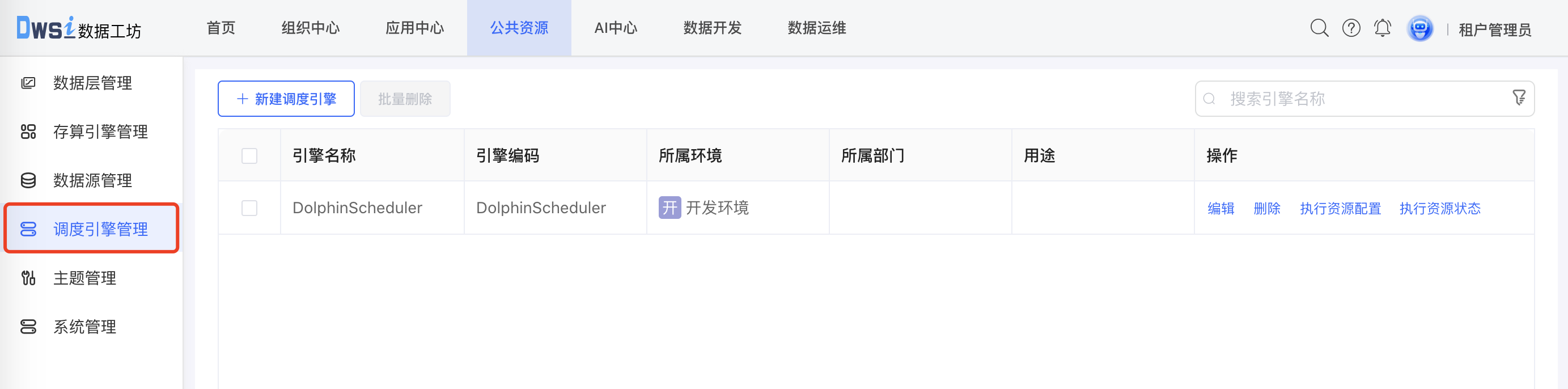The height and width of the screenshot is (389, 1568).
Task: Open the AI中心 top tab
Action: pyautogui.click(x=616, y=28)
